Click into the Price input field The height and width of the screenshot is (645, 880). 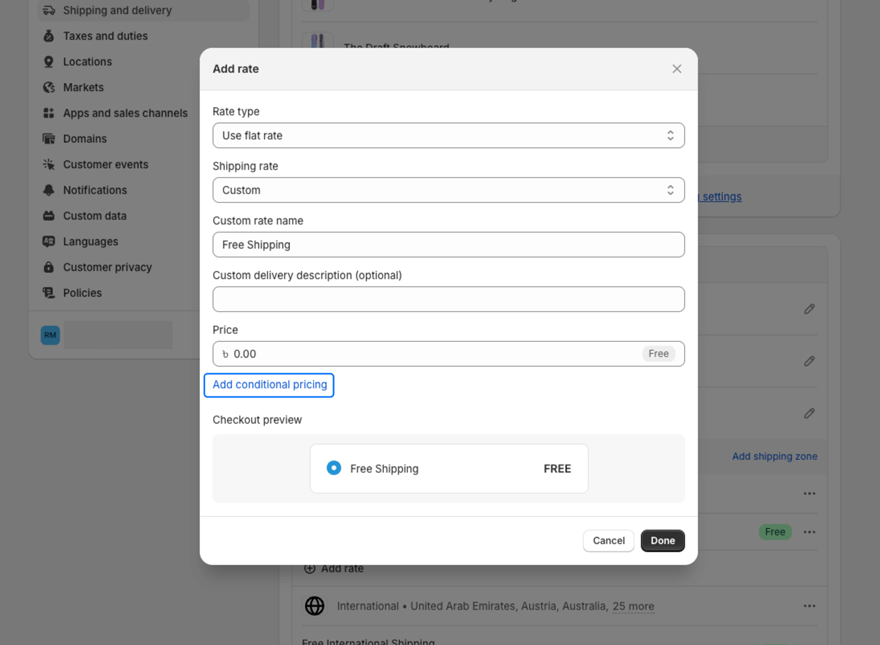coord(430,354)
